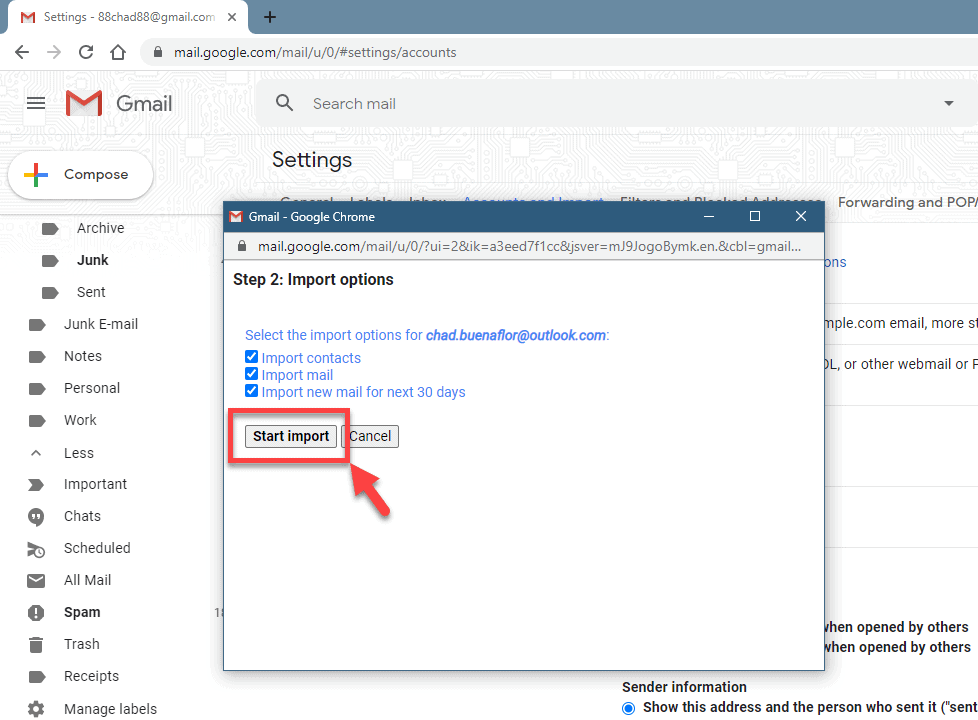Open the Archive label
The width and height of the screenshot is (978, 720).
point(100,228)
